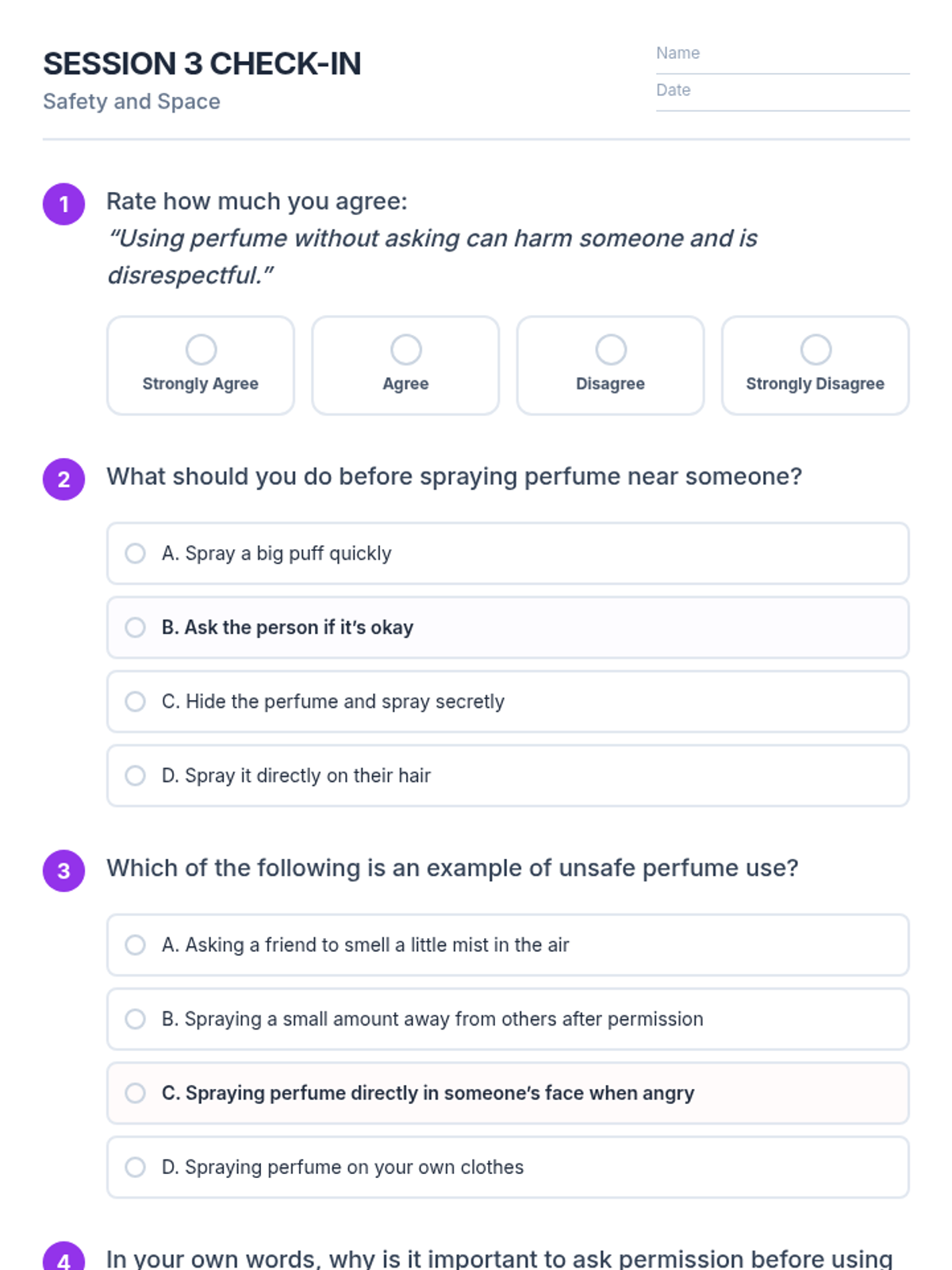Click the purple question 3 number badge
Screen dimensions: 952x1270
(x=63, y=871)
